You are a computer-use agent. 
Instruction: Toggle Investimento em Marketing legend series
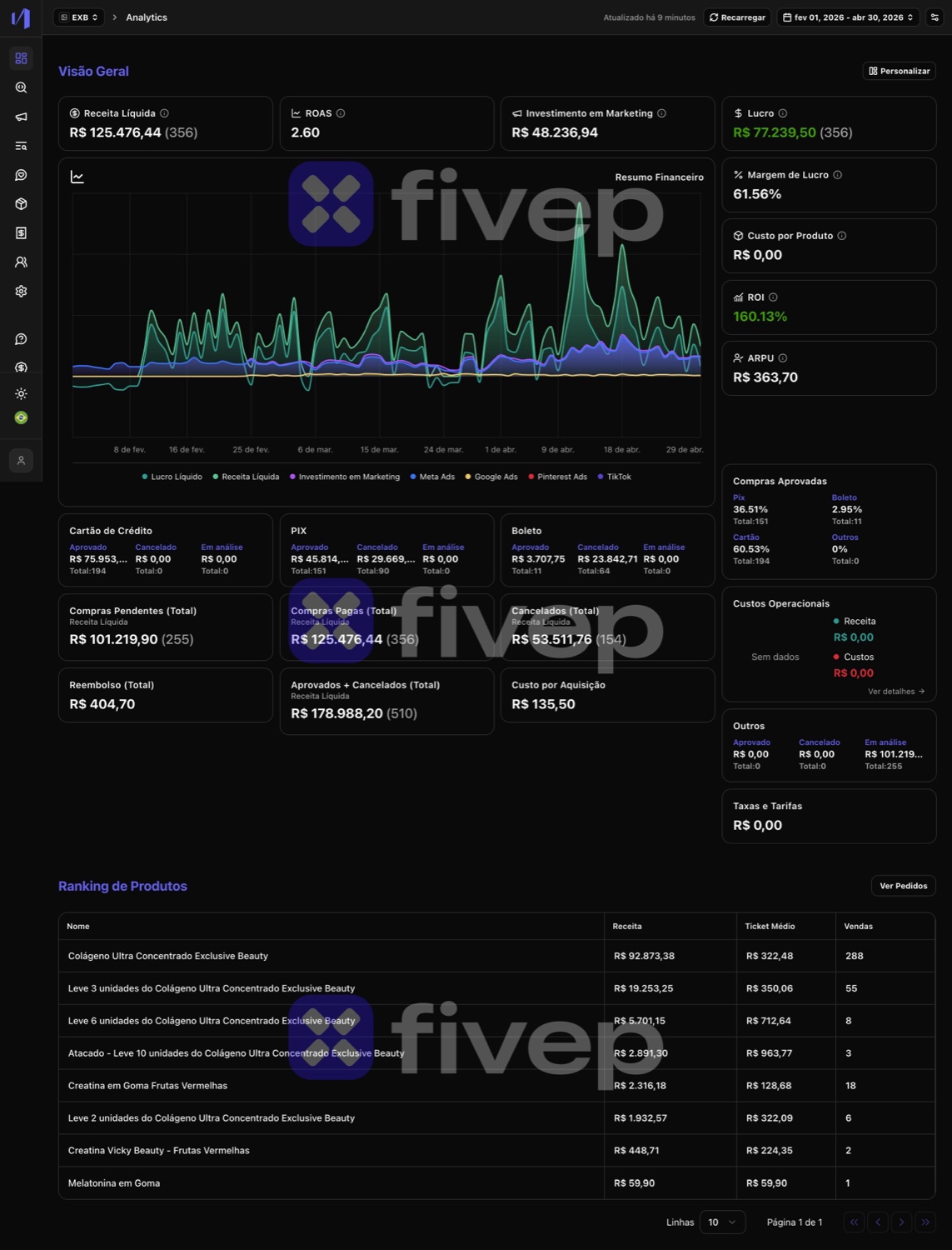coord(345,477)
